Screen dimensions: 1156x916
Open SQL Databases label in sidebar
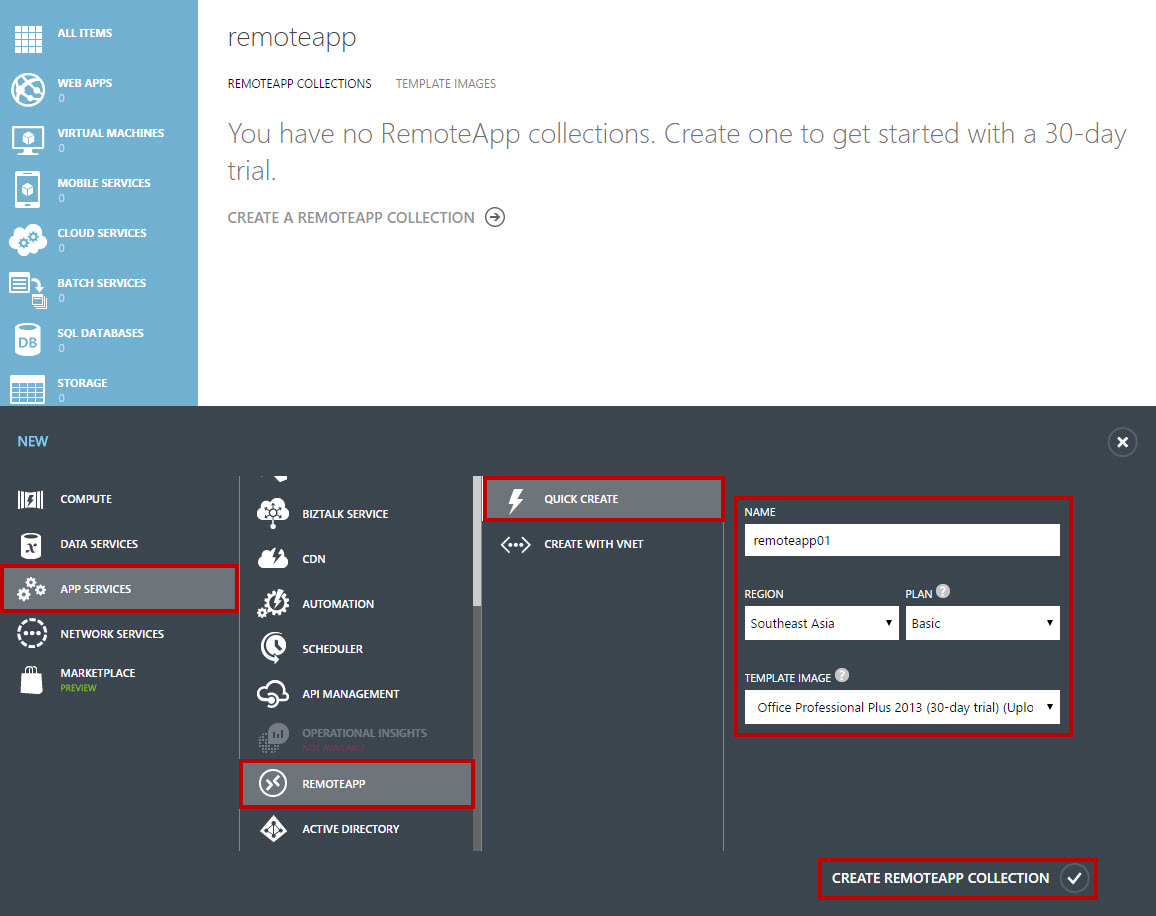(x=100, y=333)
